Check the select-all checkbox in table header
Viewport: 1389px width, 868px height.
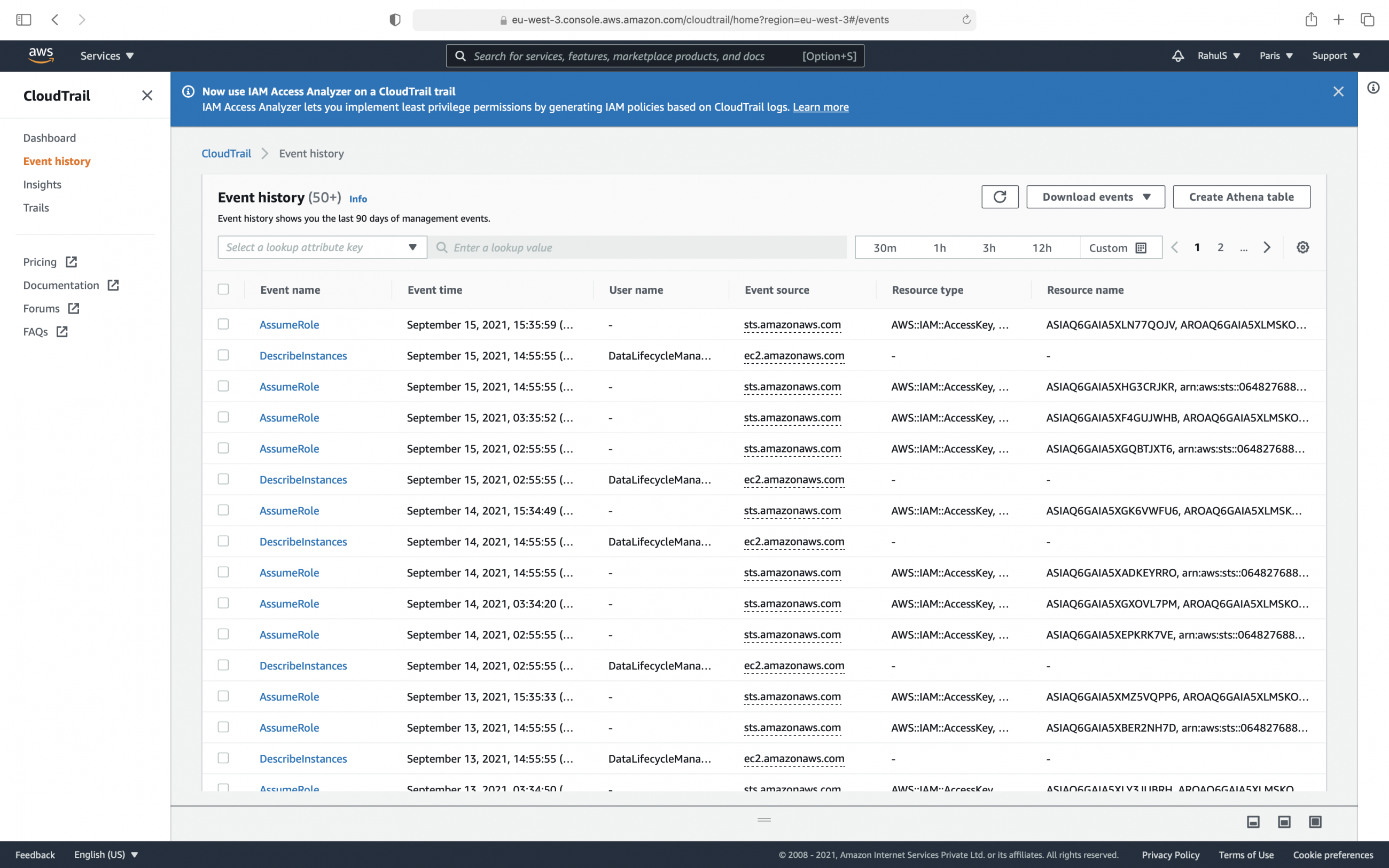223,290
